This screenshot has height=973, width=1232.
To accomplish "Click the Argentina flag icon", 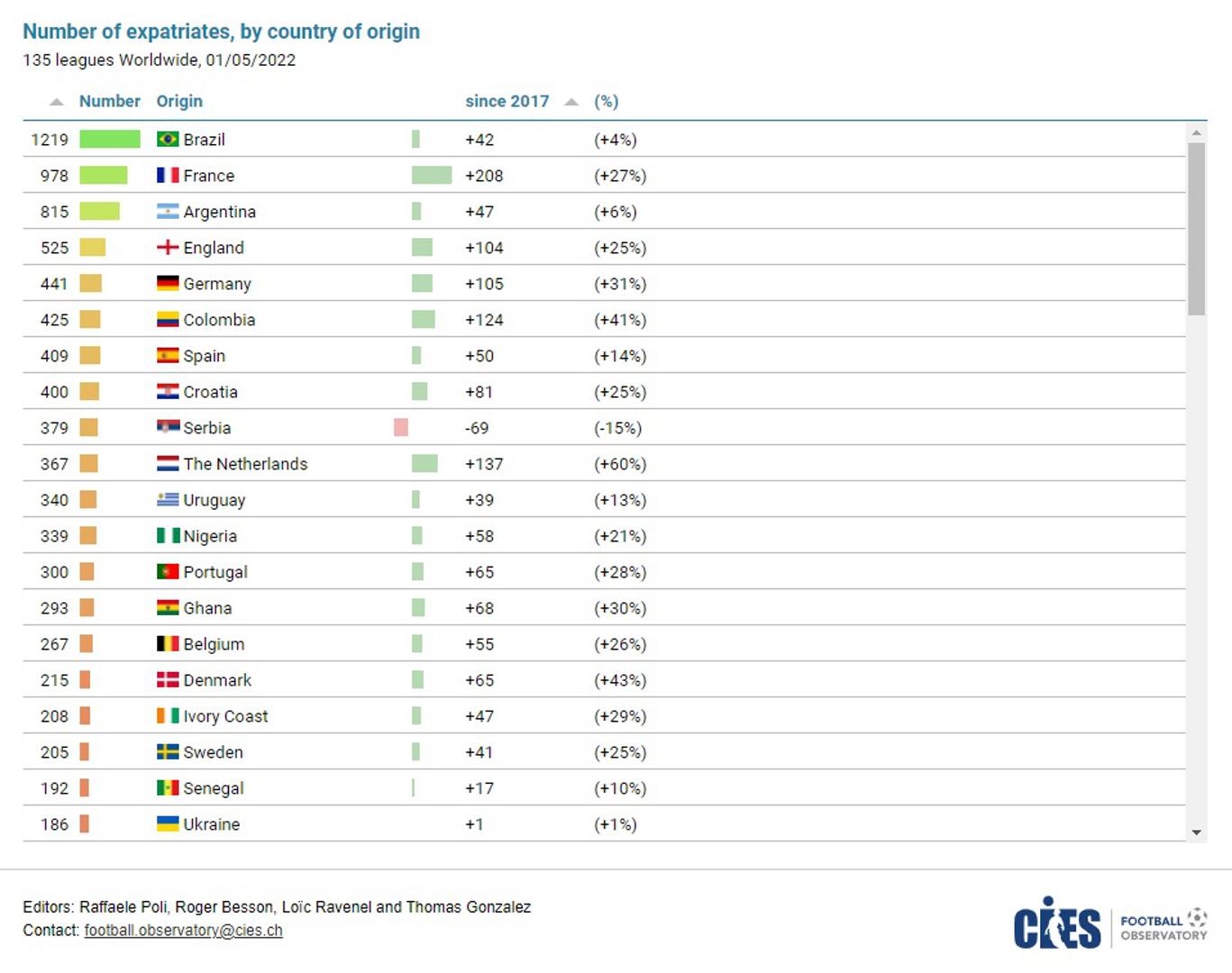I will click(x=168, y=212).
